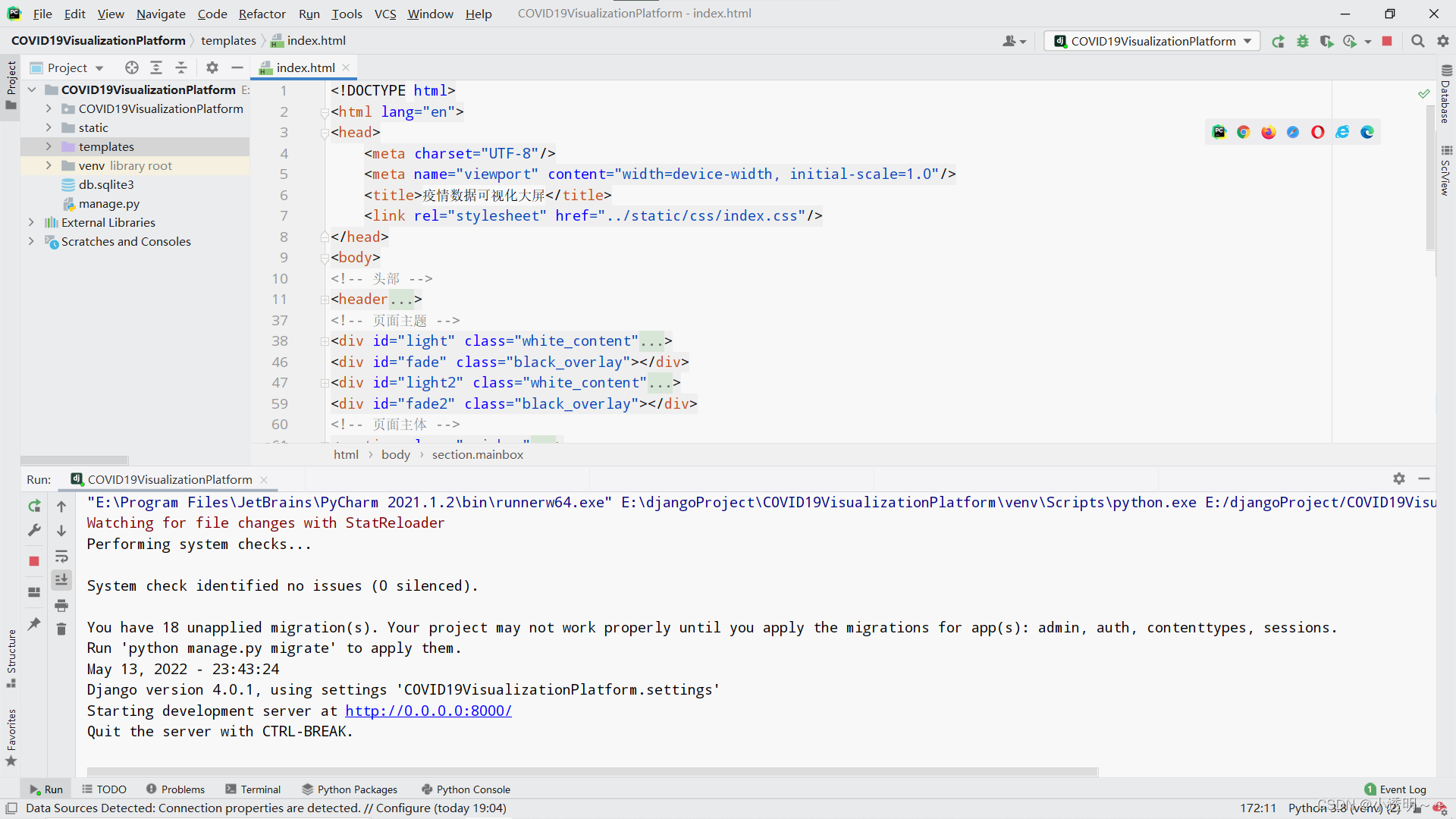Open the VCS menu
This screenshot has height=819, width=1456.
(385, 14)
